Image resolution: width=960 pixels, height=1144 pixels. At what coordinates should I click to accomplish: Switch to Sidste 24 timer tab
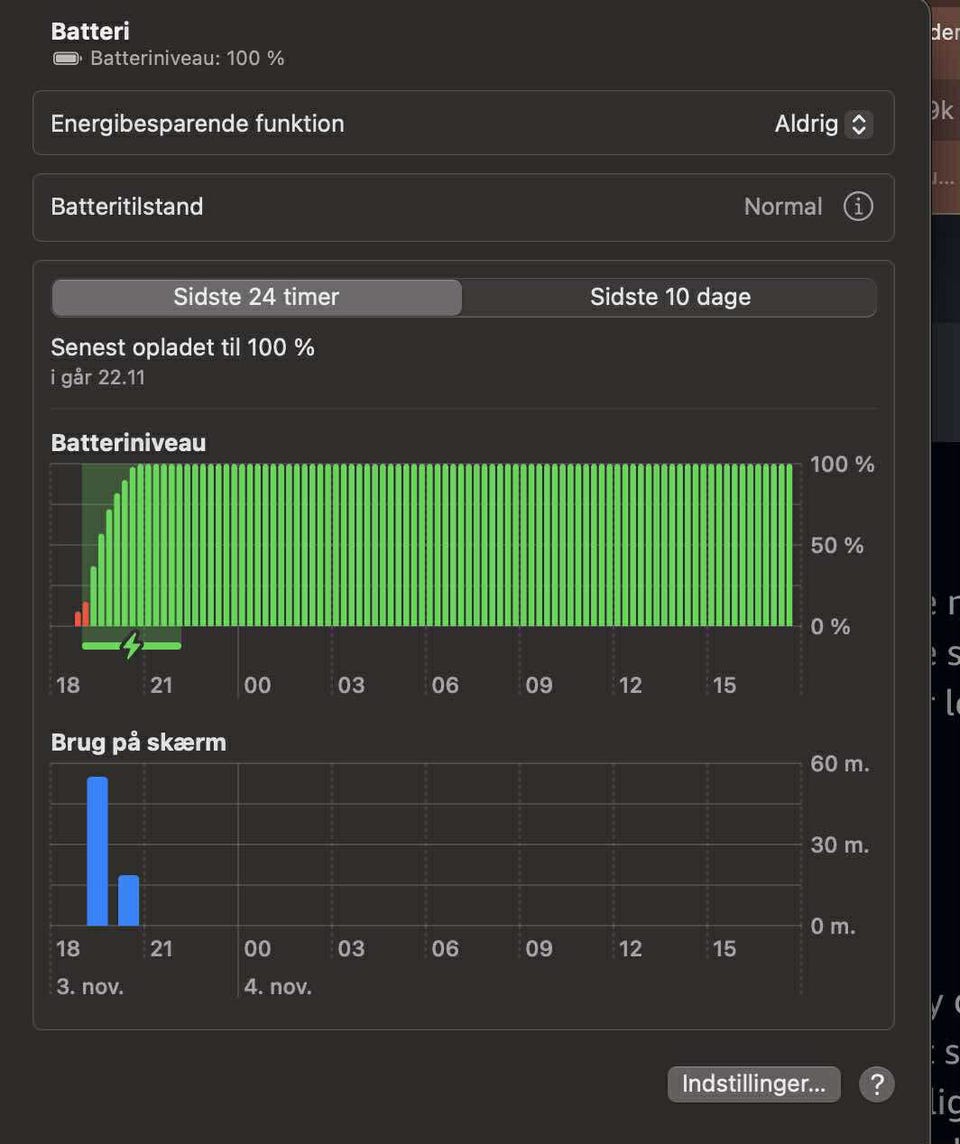[257, 297]
